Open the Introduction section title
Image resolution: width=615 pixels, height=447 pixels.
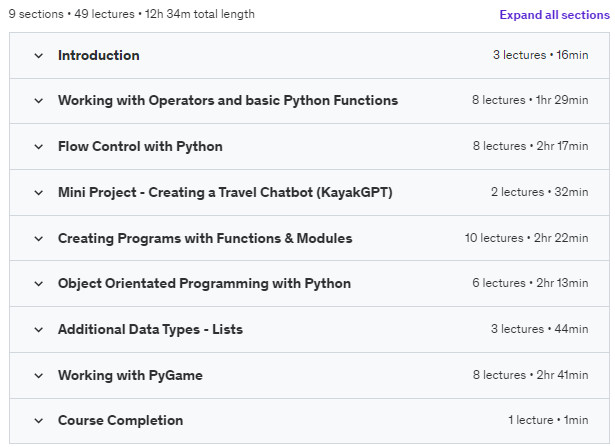[98, 55]
